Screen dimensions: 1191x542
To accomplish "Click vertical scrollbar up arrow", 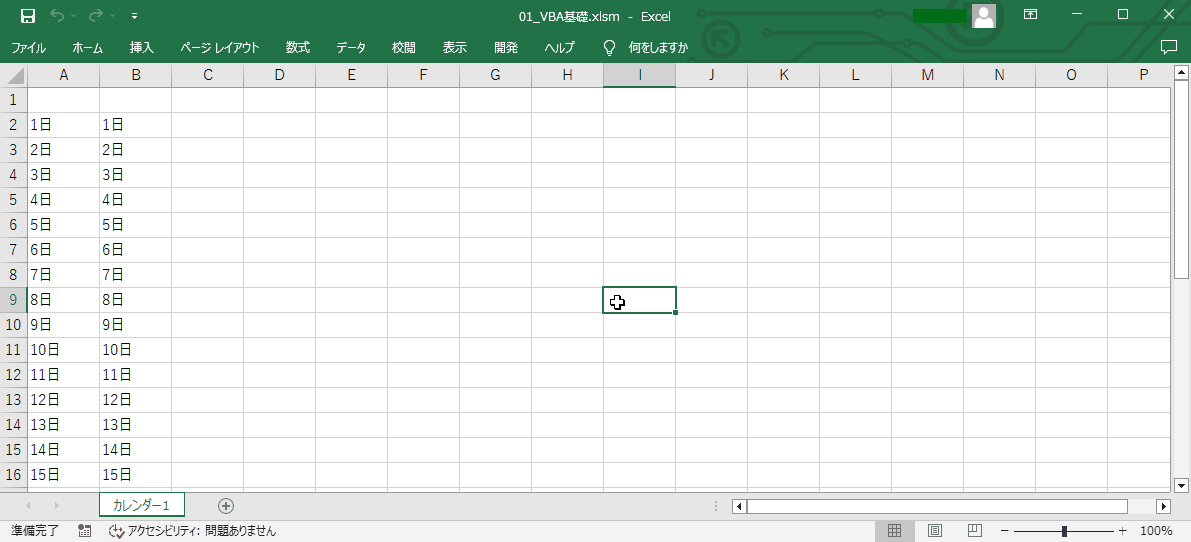I will coord(1180,73).
